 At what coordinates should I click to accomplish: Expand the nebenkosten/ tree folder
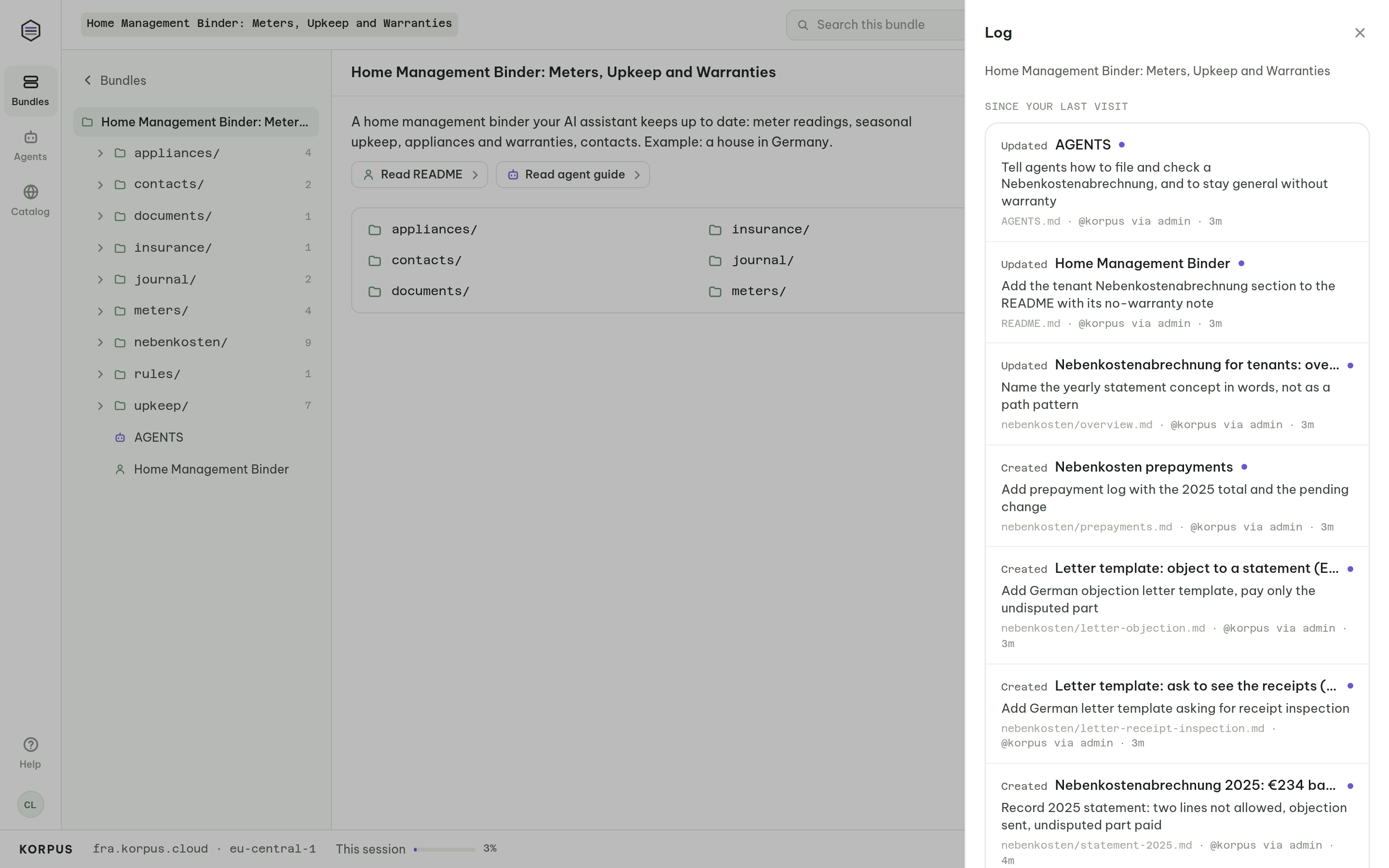point(100,343)
